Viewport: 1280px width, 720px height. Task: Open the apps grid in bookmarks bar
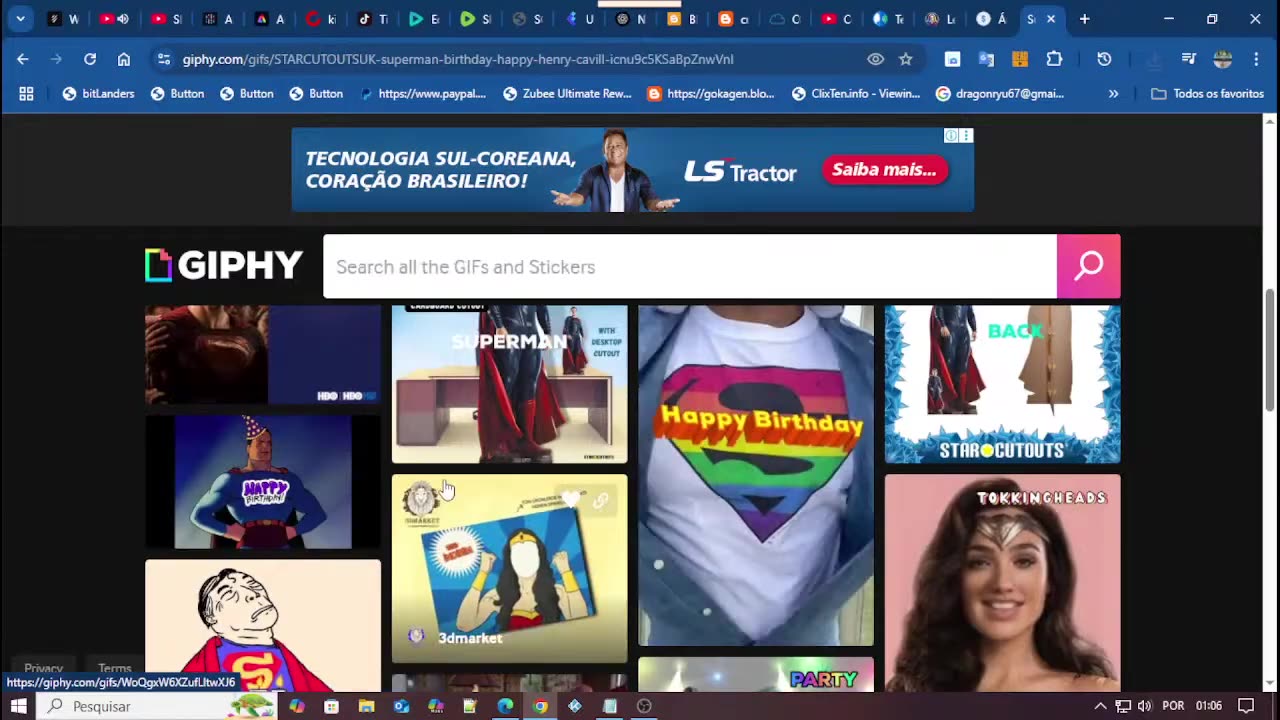26,93
